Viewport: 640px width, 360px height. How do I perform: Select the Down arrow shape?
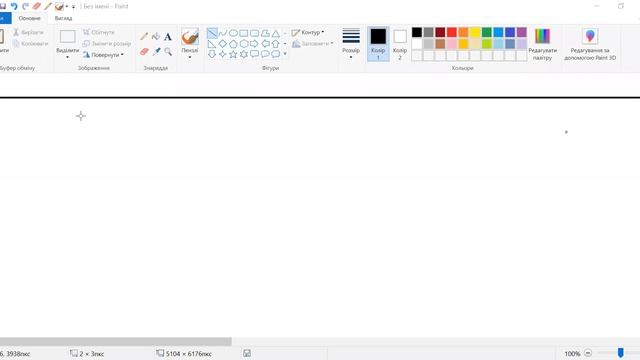pos(212,54)
